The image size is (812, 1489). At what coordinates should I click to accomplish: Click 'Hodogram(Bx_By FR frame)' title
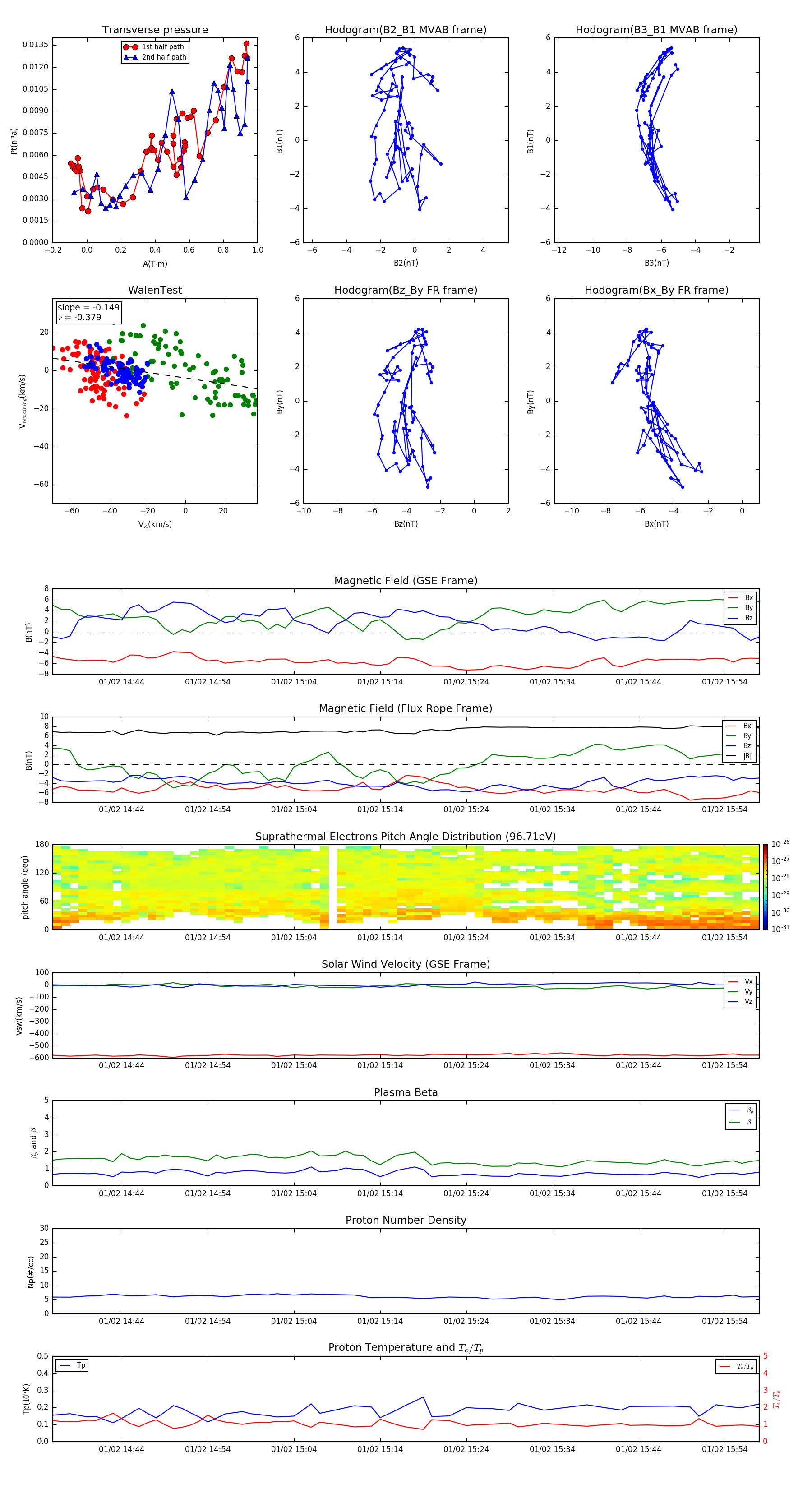pyautogui.click(x=656, y=290)
